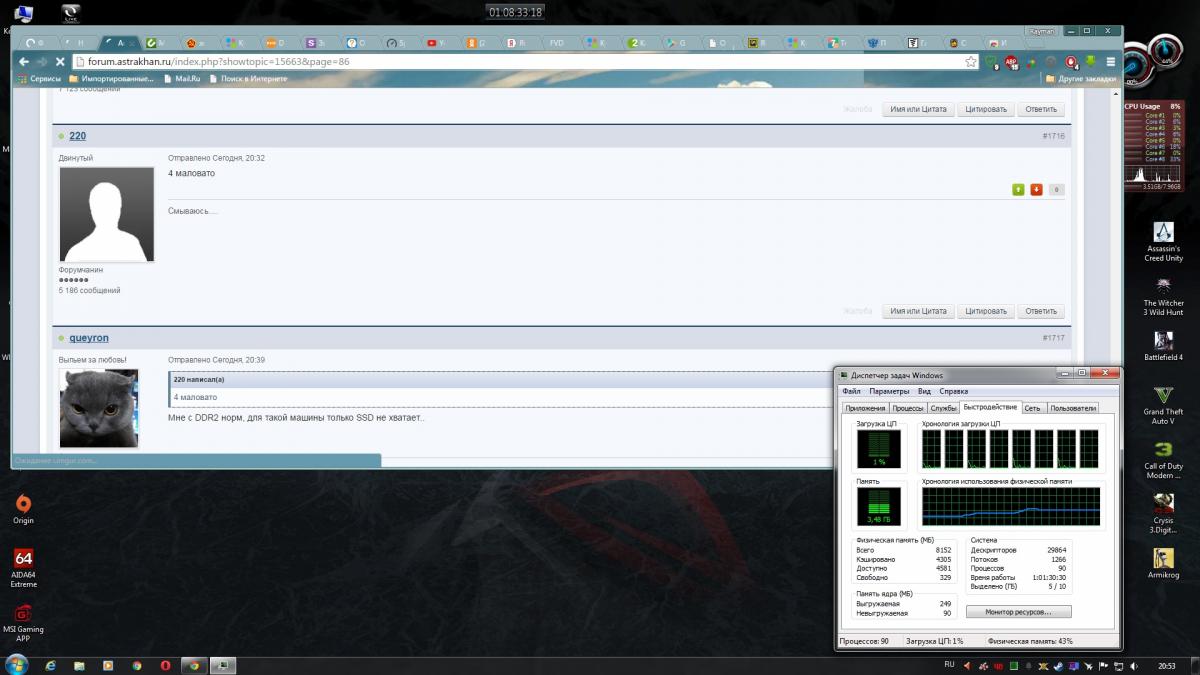
Task: Click the Adblock Plus extension icon
Action: [x=1011, y=62]
